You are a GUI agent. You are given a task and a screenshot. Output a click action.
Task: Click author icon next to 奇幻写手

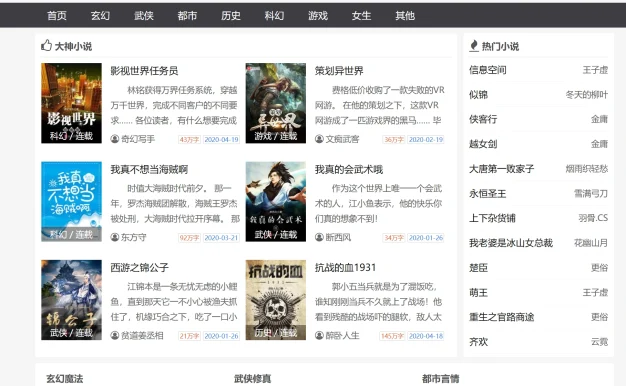[115, 139]
